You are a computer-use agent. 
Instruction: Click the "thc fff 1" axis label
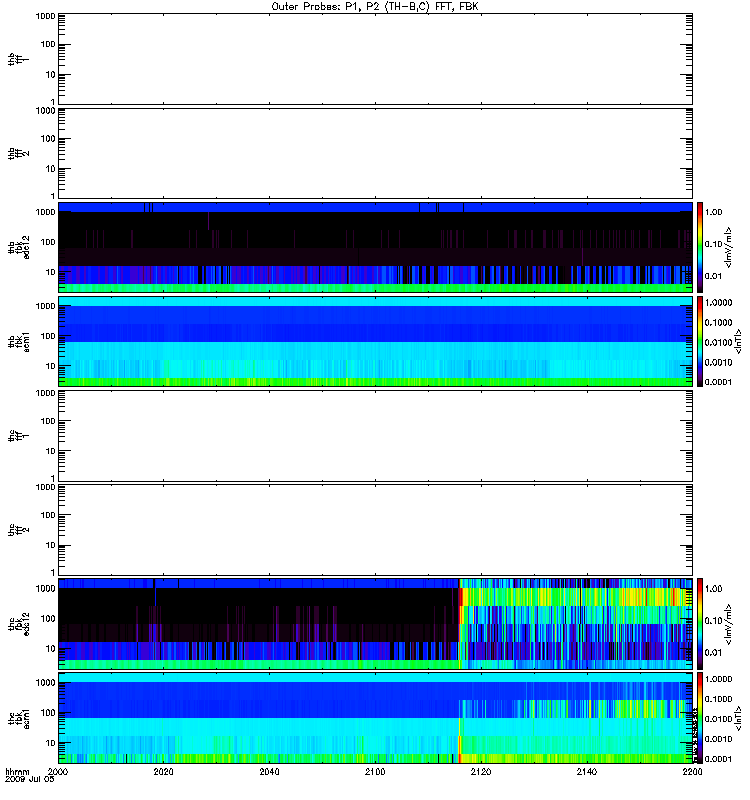point(18,436)
